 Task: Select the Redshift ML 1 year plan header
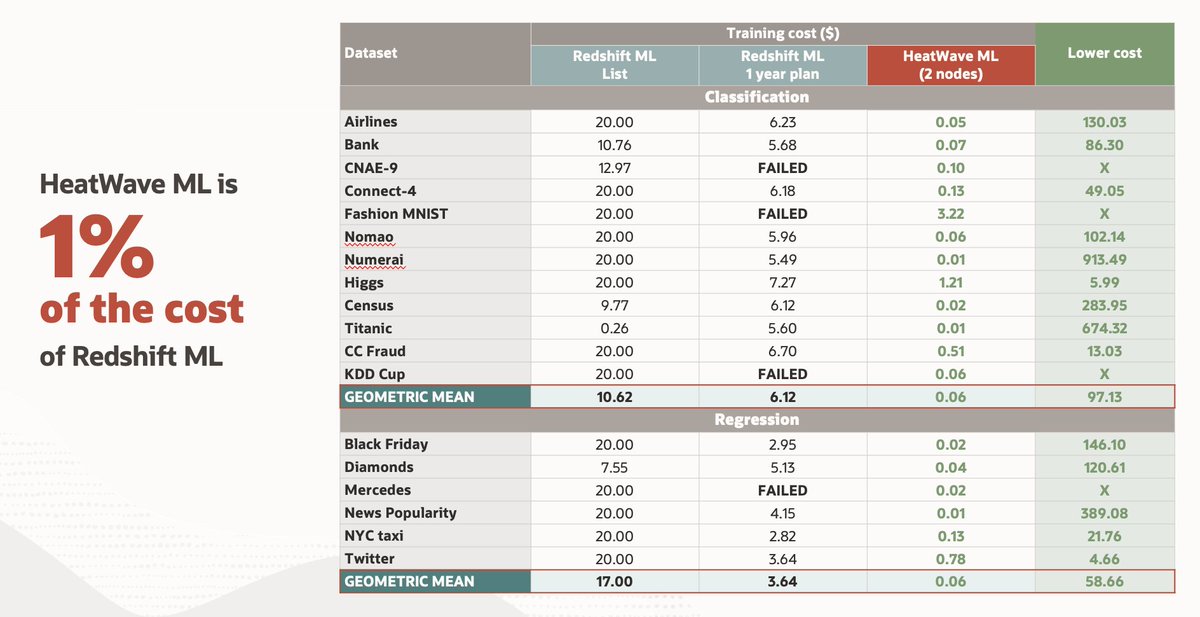click(783, 65)
